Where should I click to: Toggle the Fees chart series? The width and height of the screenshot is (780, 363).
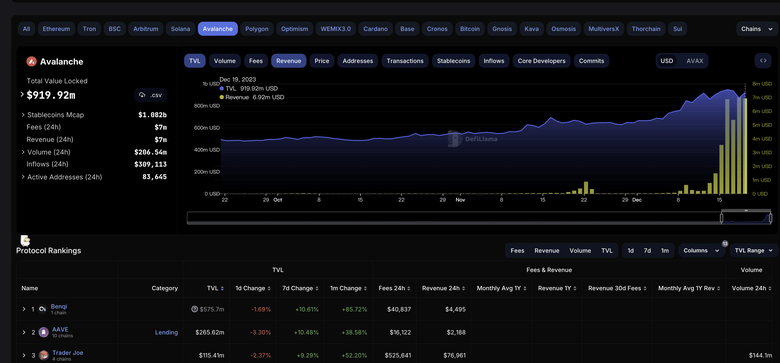tap(256, 61)
